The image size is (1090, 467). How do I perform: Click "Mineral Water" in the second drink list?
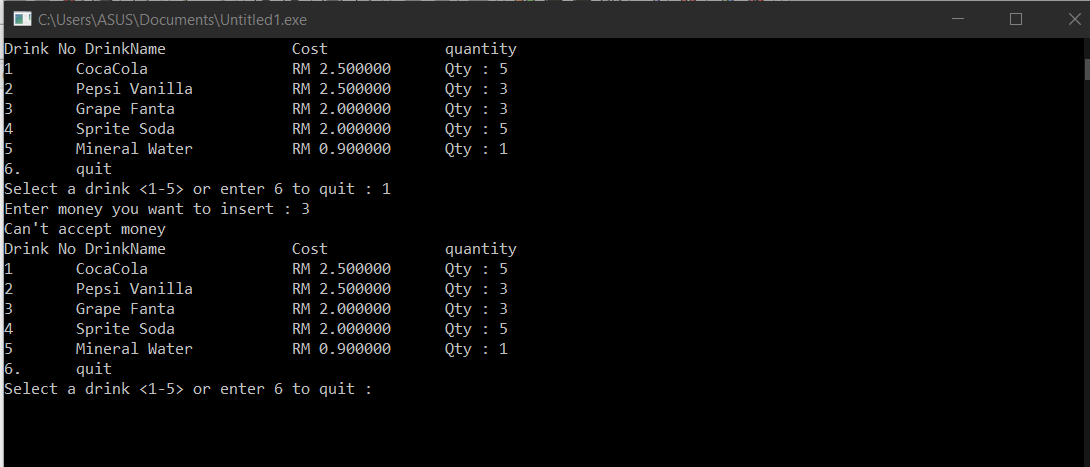[134, 348]
